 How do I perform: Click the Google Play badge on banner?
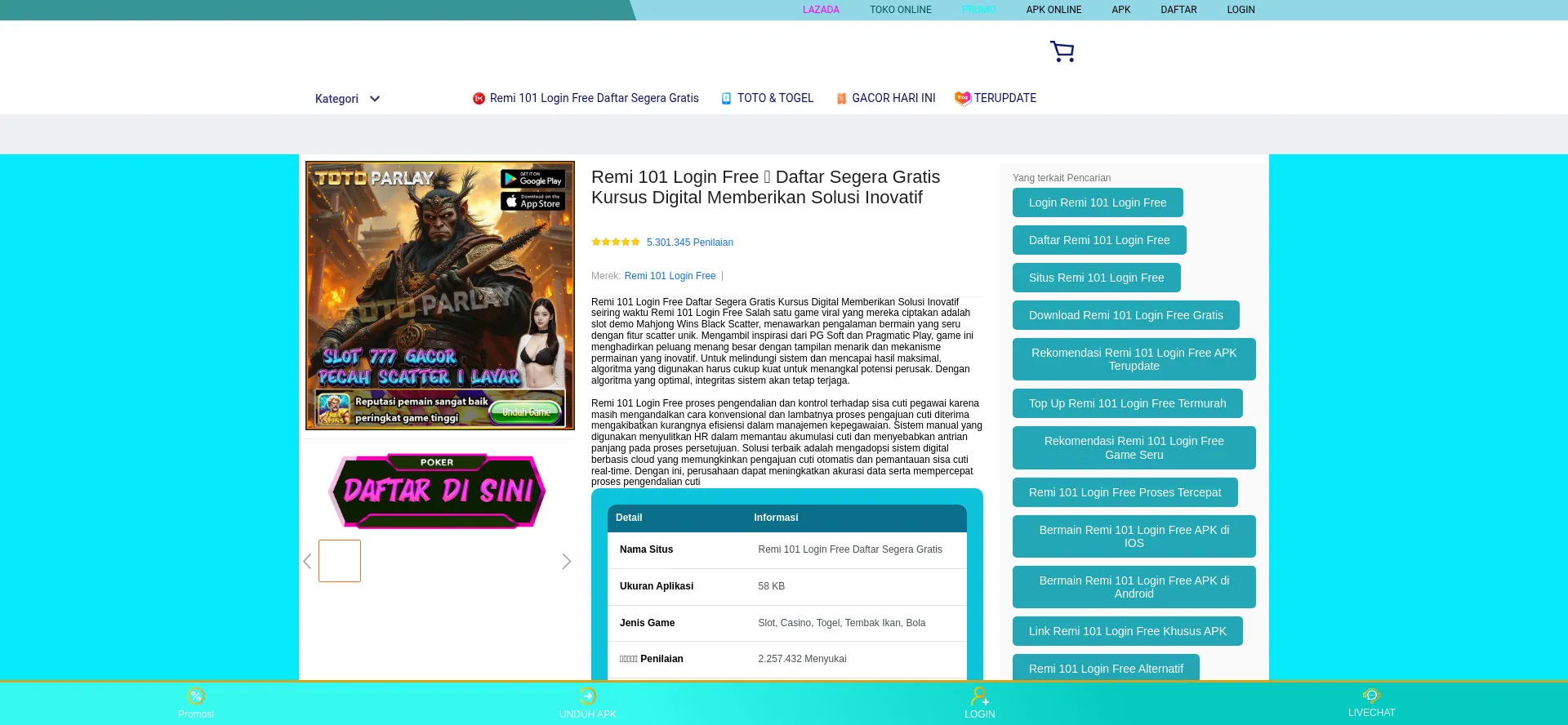point(532,179)
